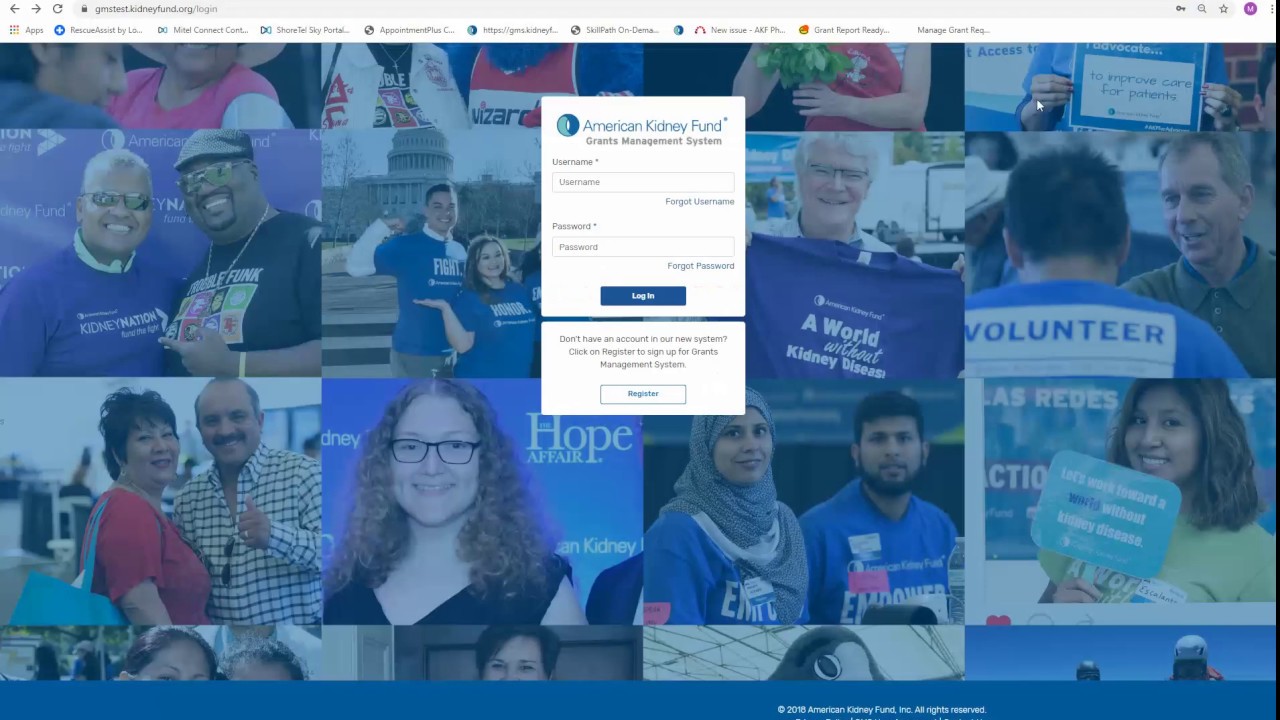Screen dimensions: 1280x720
Task: Click the American Kidney Fund logo
Action: (642, 125)
